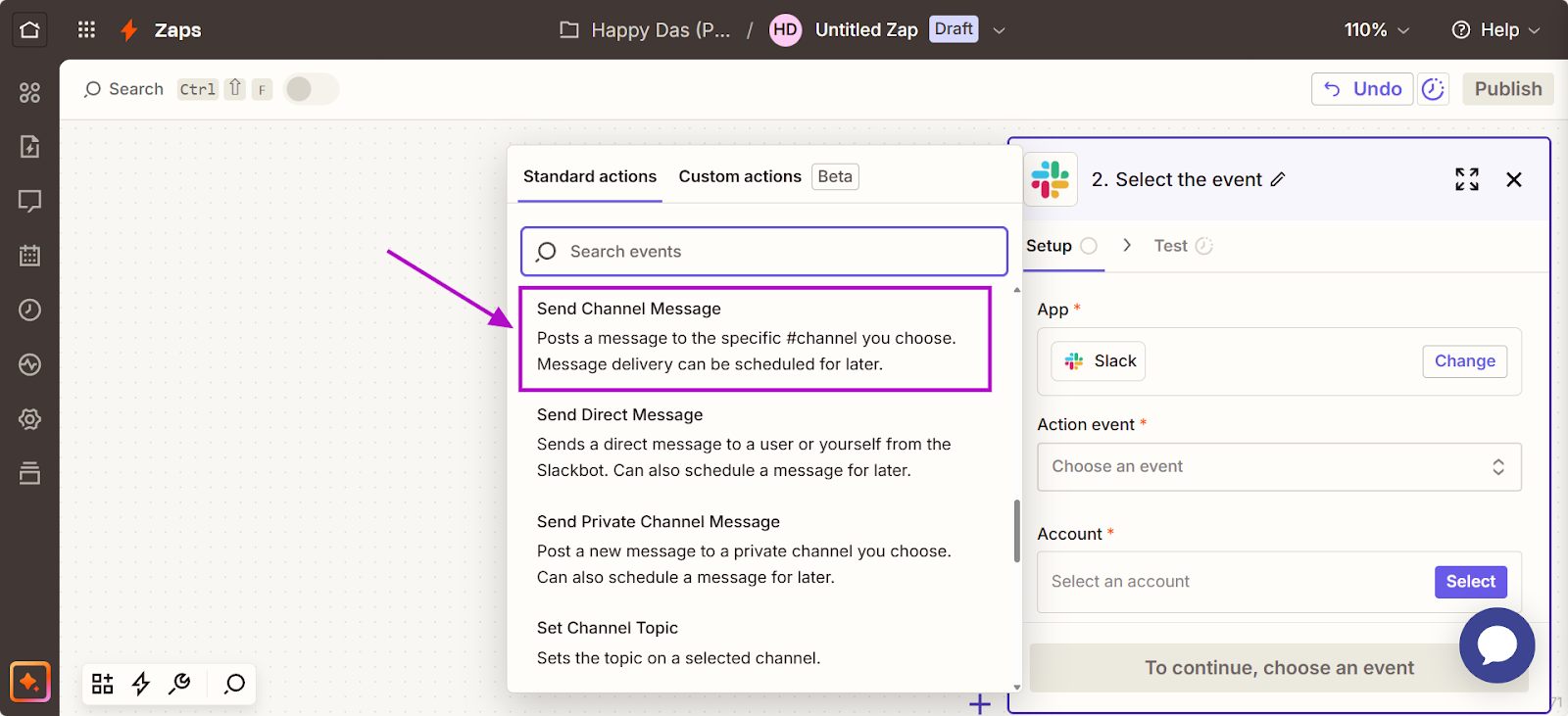
Task: Click the Undo button
Action: pos(1362,89)
